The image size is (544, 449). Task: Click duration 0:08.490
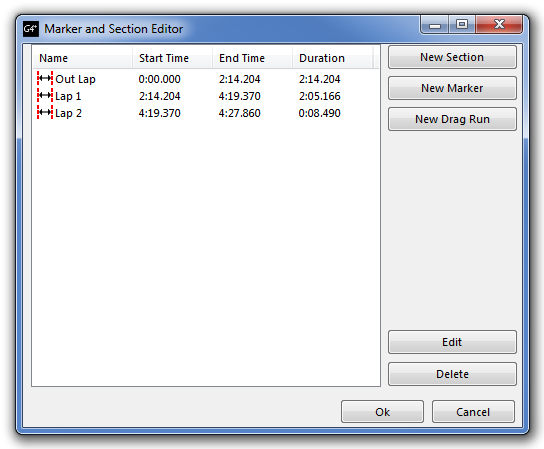point(320,113)
